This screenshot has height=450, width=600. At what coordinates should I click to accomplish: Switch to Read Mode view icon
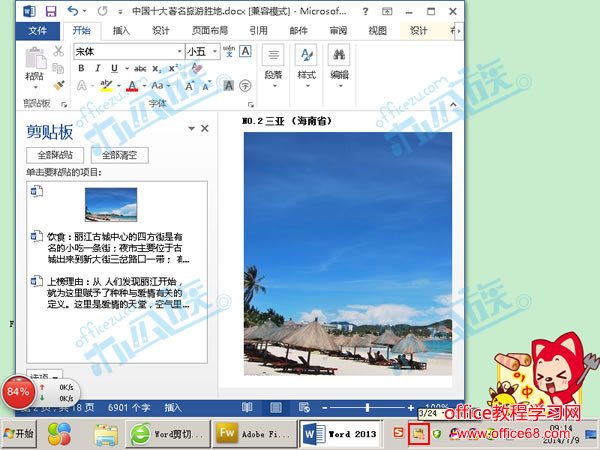point(247,408)
